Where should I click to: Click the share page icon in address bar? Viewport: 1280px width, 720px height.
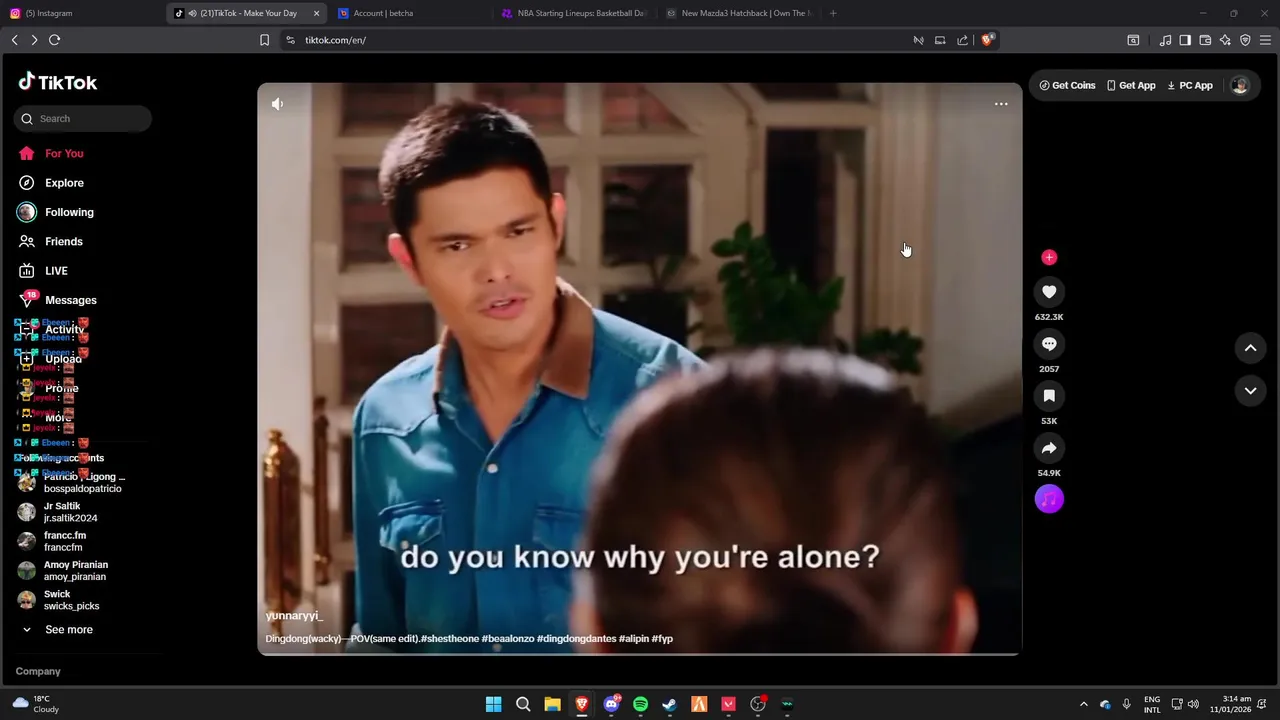coord(962,40)
